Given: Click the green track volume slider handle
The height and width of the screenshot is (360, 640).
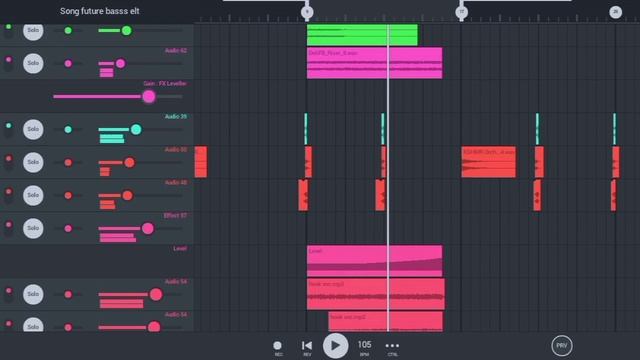Looking at the screenshot, I should click(x=127, y=30).
